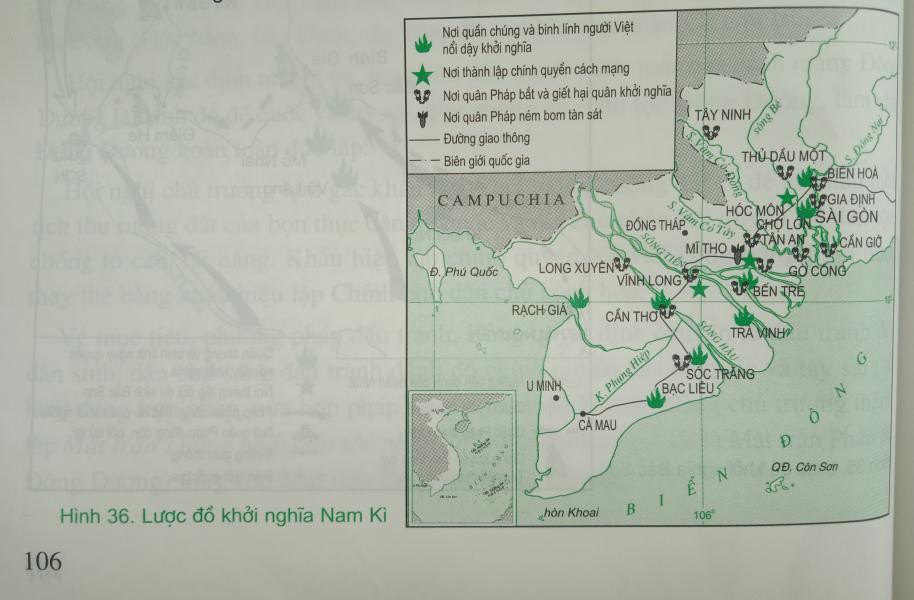Click the "GIA ĐỊNH" label
914x600 pixels.
pos(851,200)
